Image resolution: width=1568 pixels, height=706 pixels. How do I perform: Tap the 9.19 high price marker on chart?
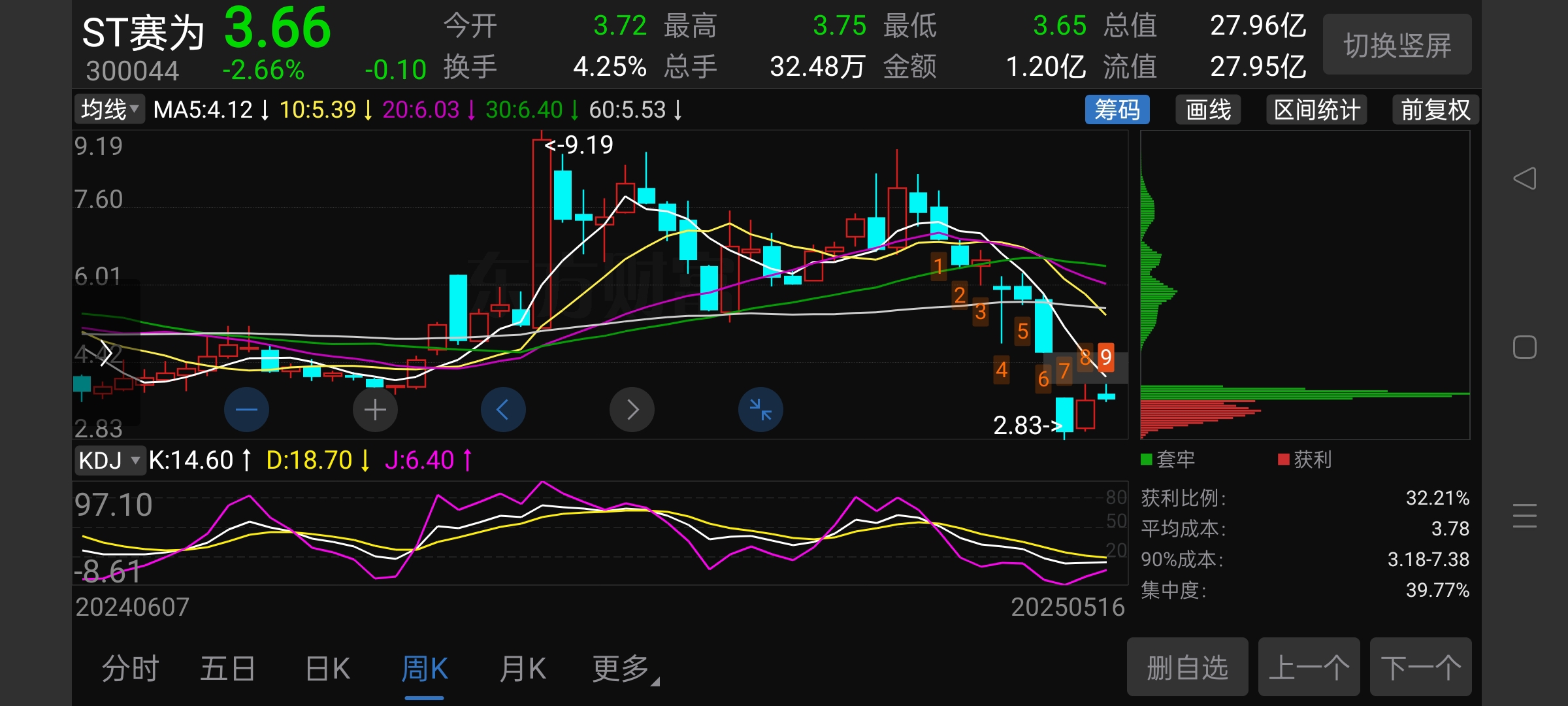579,145
